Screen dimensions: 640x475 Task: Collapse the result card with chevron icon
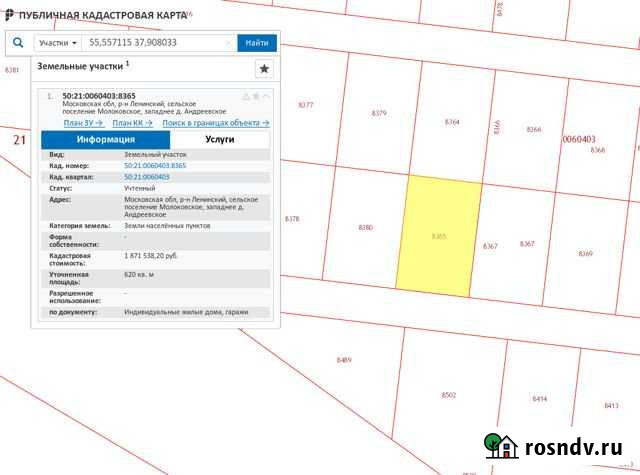266,96
